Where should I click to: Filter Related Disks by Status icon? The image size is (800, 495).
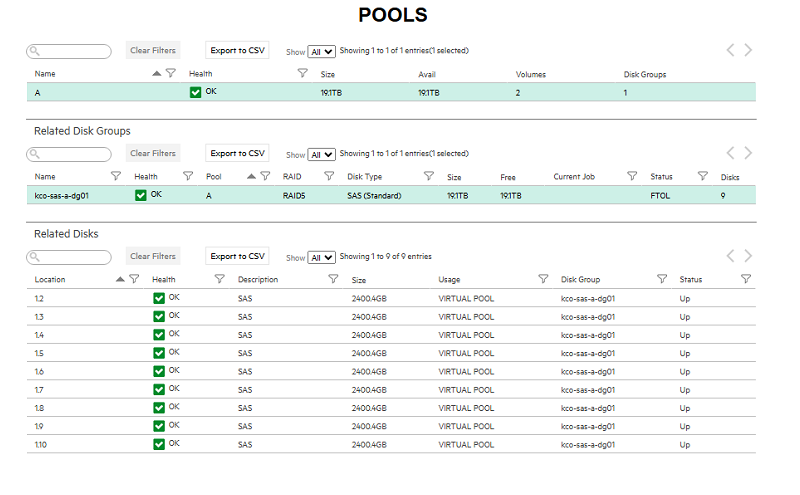tap(746, 279)
